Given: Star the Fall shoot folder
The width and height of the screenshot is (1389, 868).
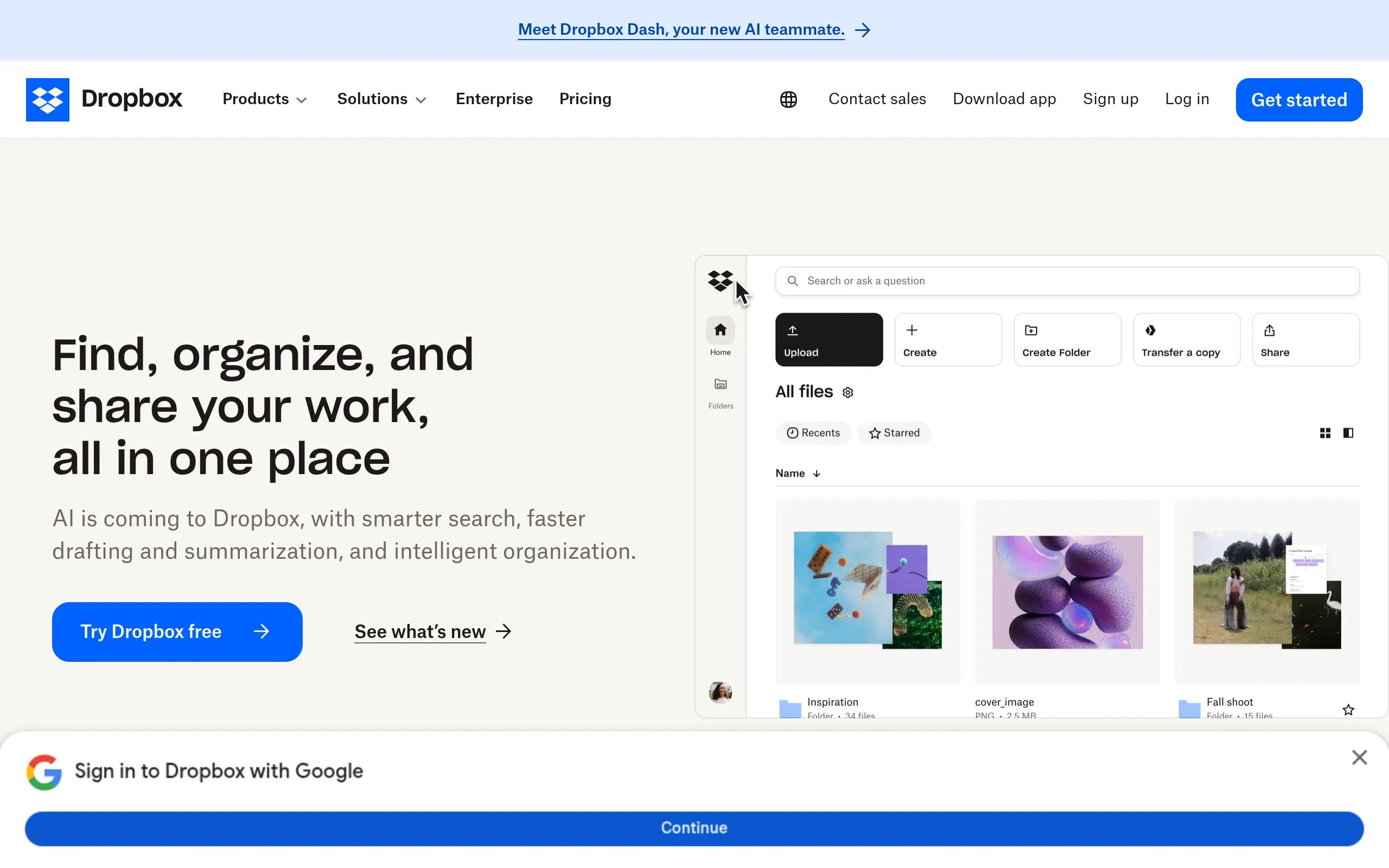Looking at the screenshot, I should [x=1348, y=710].
